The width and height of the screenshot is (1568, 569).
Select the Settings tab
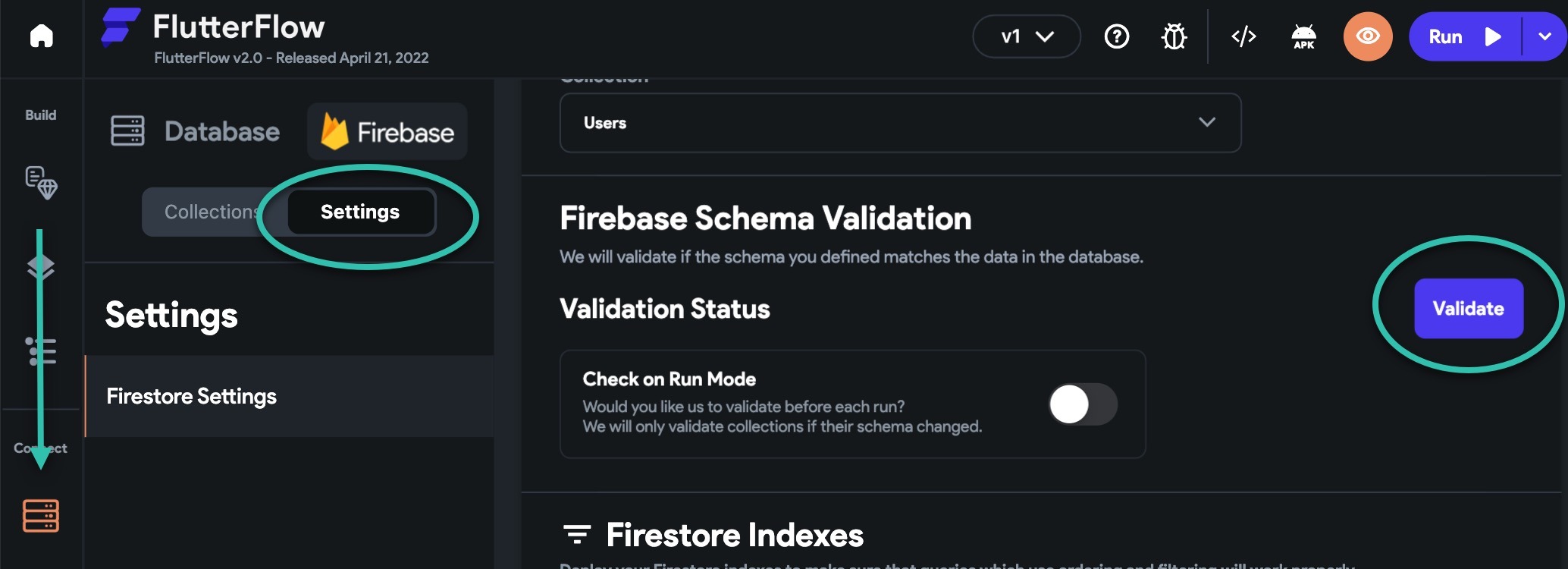(x=360, y=212)
